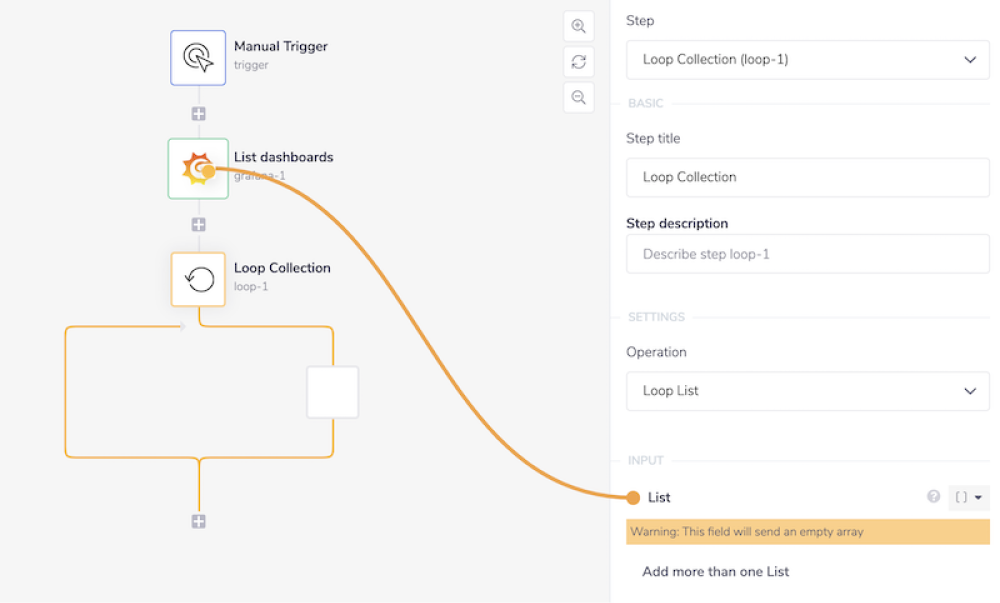Open the array type dropdown beside List

(x=968, y=496)
